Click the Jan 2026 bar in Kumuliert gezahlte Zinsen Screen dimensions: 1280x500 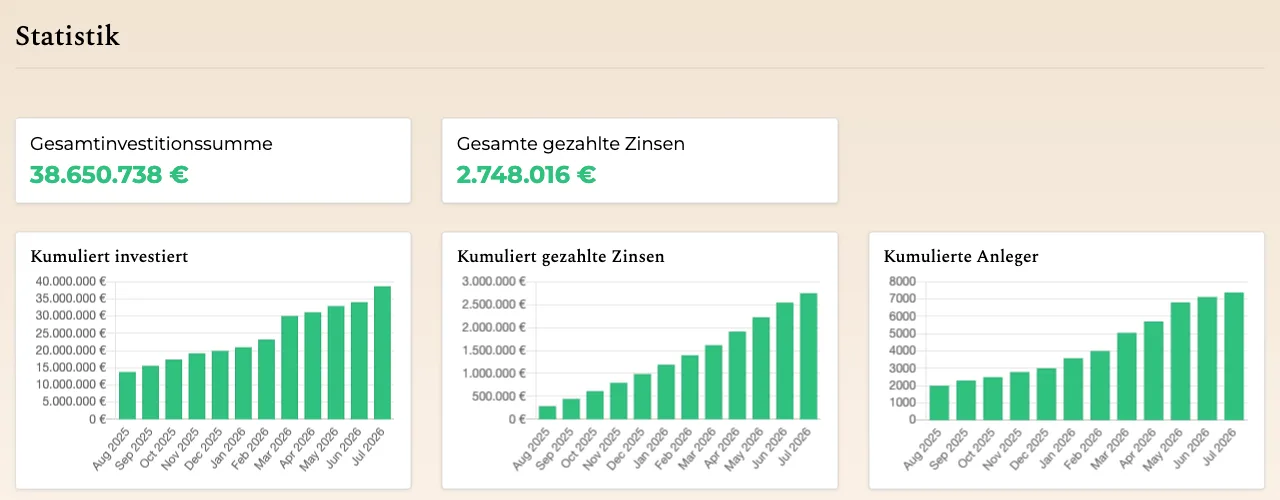666,392
